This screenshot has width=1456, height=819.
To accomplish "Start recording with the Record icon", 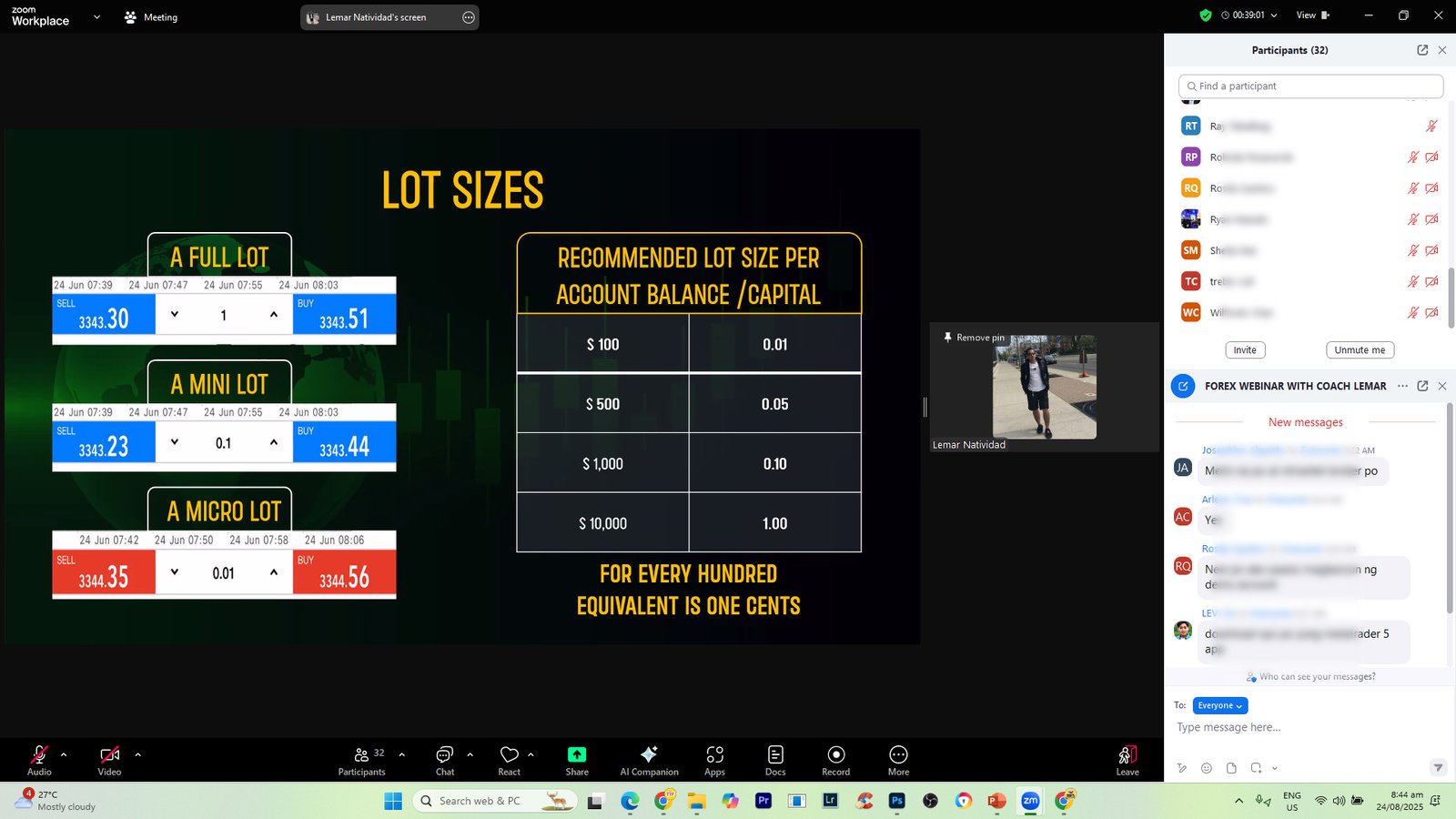I will tap(835, 760).
